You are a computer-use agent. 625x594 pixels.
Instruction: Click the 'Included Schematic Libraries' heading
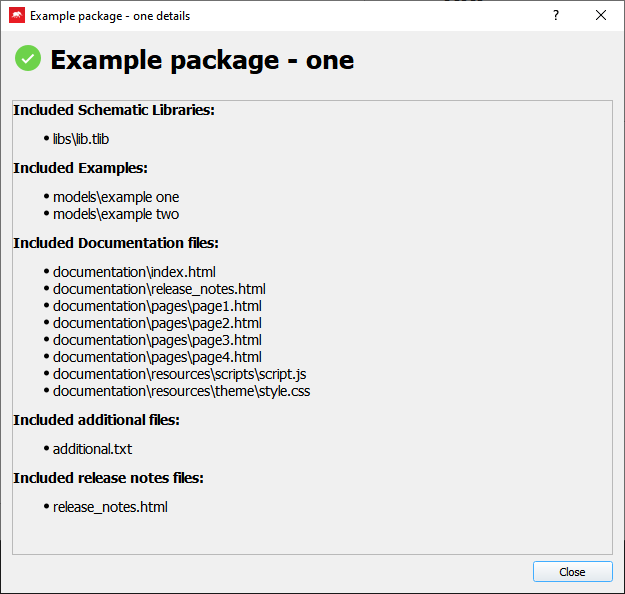click(x=114, y=110)
